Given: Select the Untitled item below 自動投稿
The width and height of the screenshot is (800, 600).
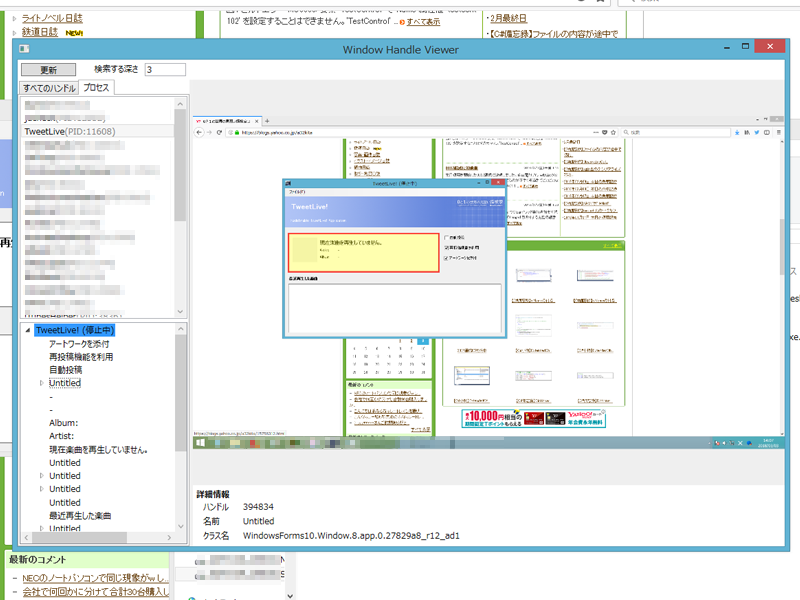Looking at the screenshot, I should pyautogui.click(x=65, y=383).
